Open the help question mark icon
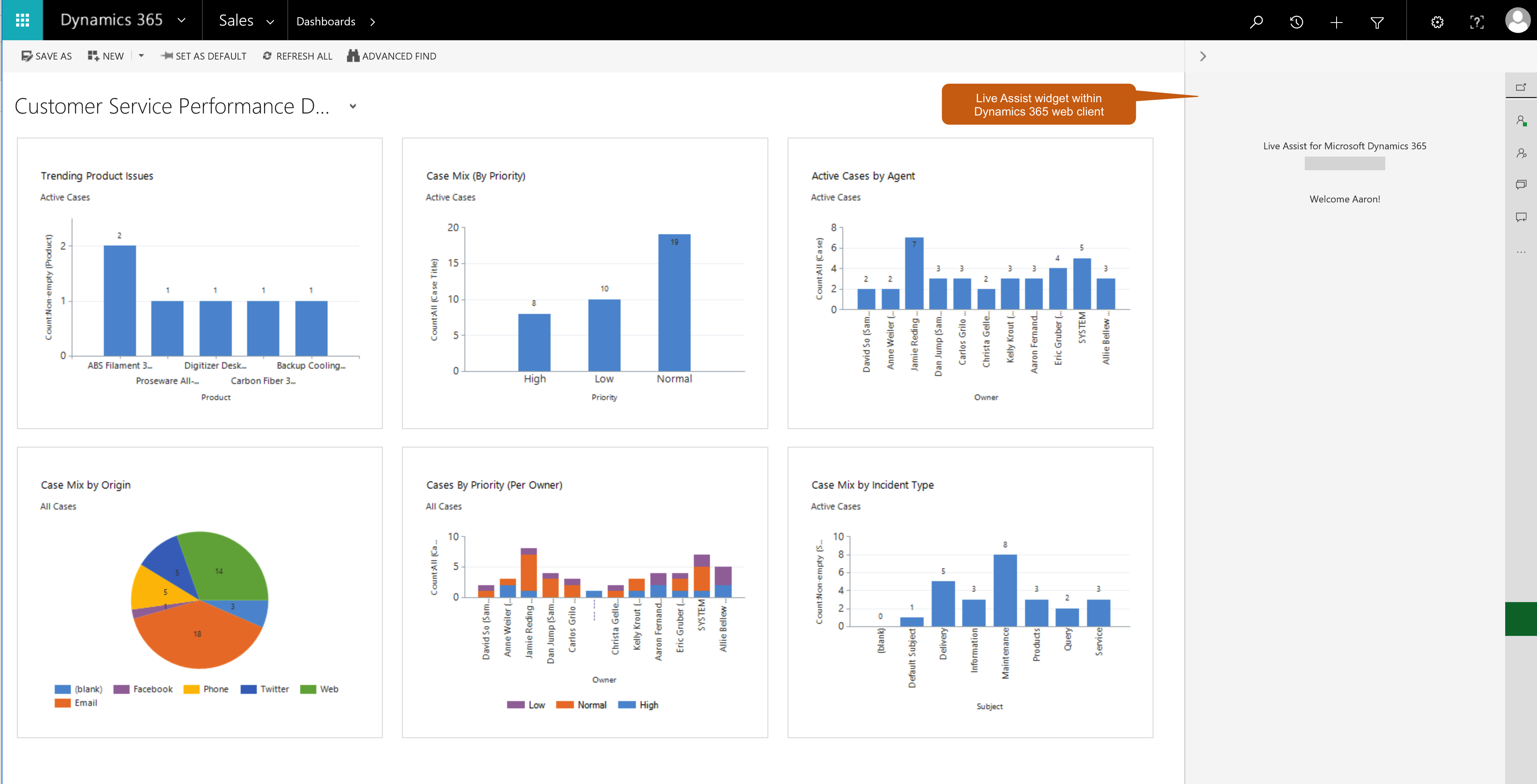The image size is (1537, 784). pos(1477,22)
